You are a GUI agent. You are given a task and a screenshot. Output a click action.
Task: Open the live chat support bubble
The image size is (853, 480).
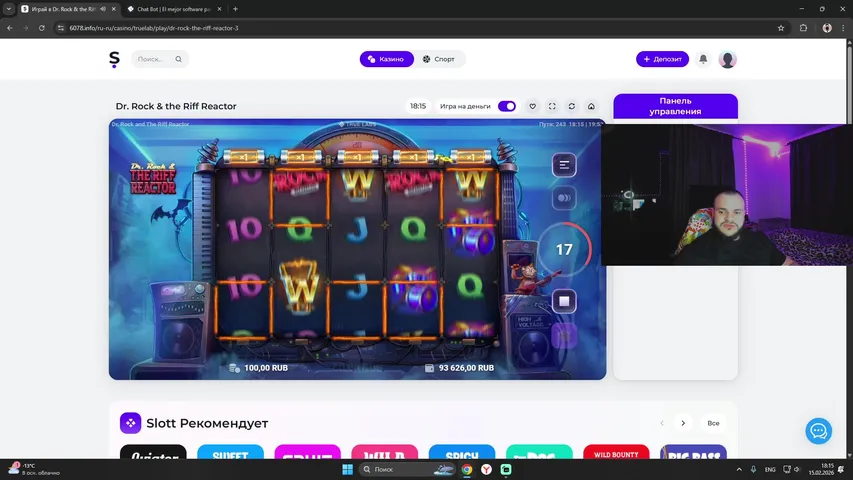(x=818, y=431)
